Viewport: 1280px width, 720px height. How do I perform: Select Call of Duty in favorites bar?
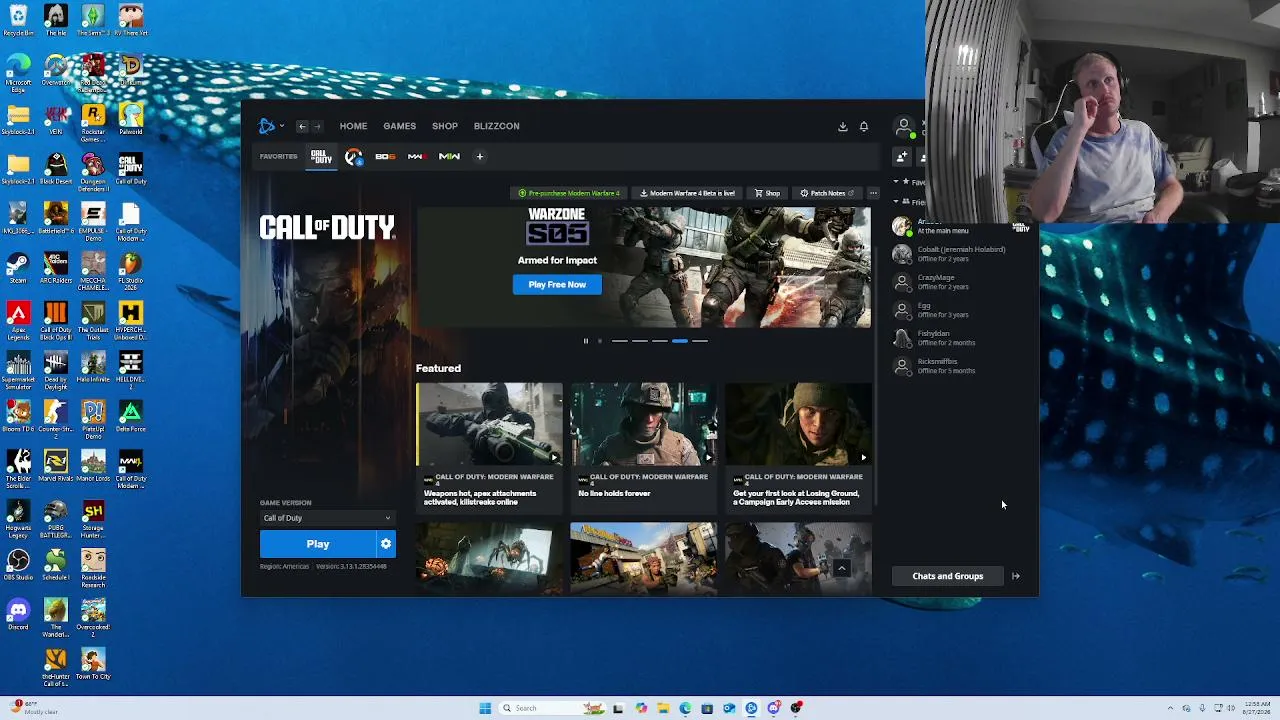[320, 157]
